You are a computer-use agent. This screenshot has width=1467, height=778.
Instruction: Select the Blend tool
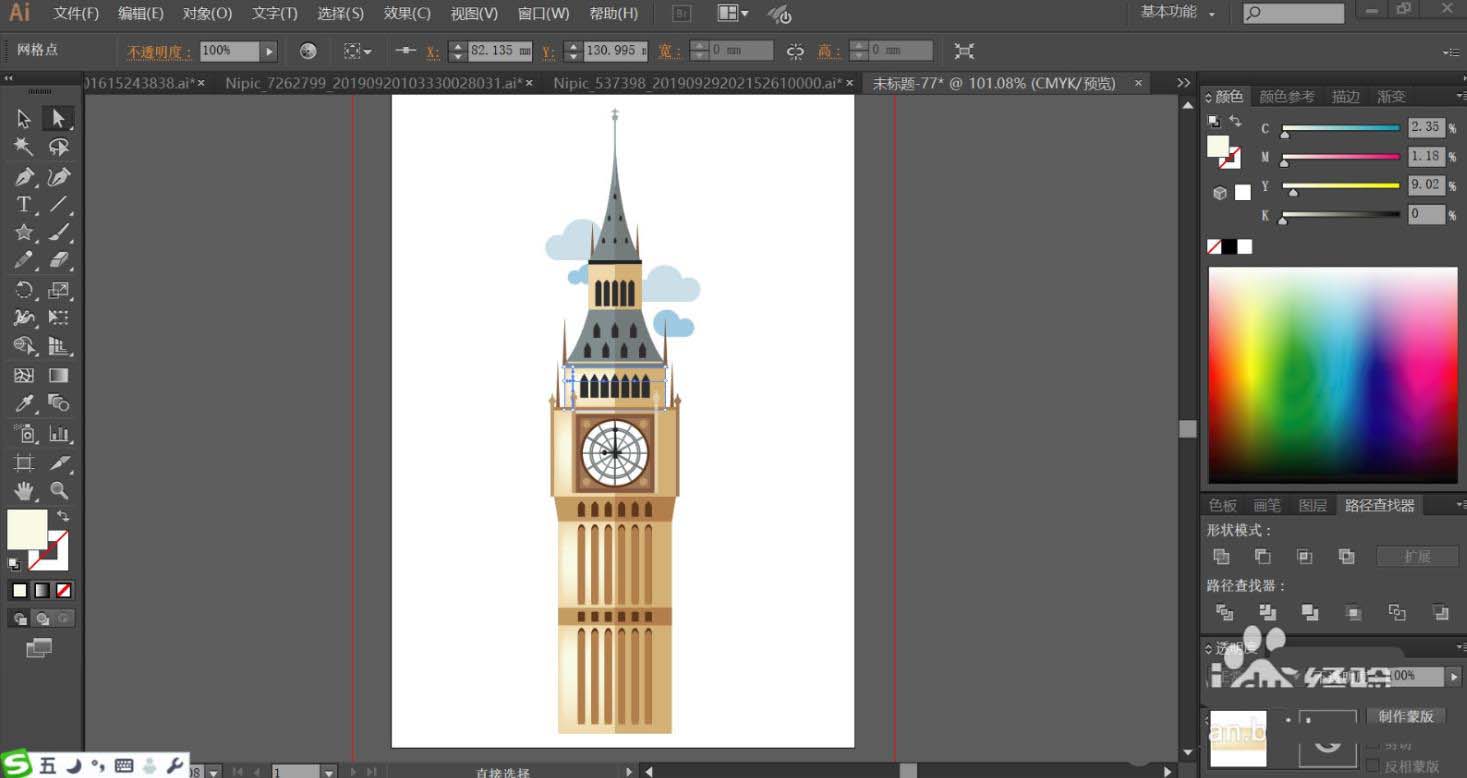58,403
